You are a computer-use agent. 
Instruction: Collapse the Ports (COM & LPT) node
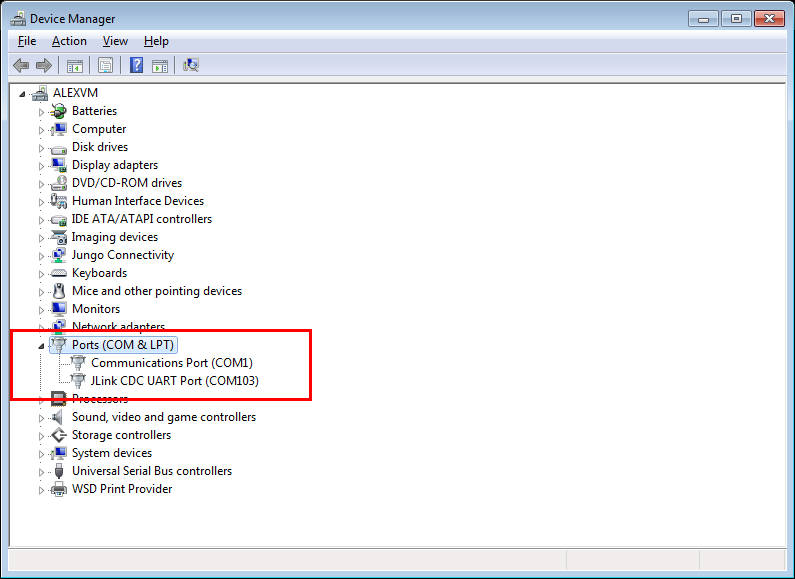pyautogui.click(x=42, y=346)
